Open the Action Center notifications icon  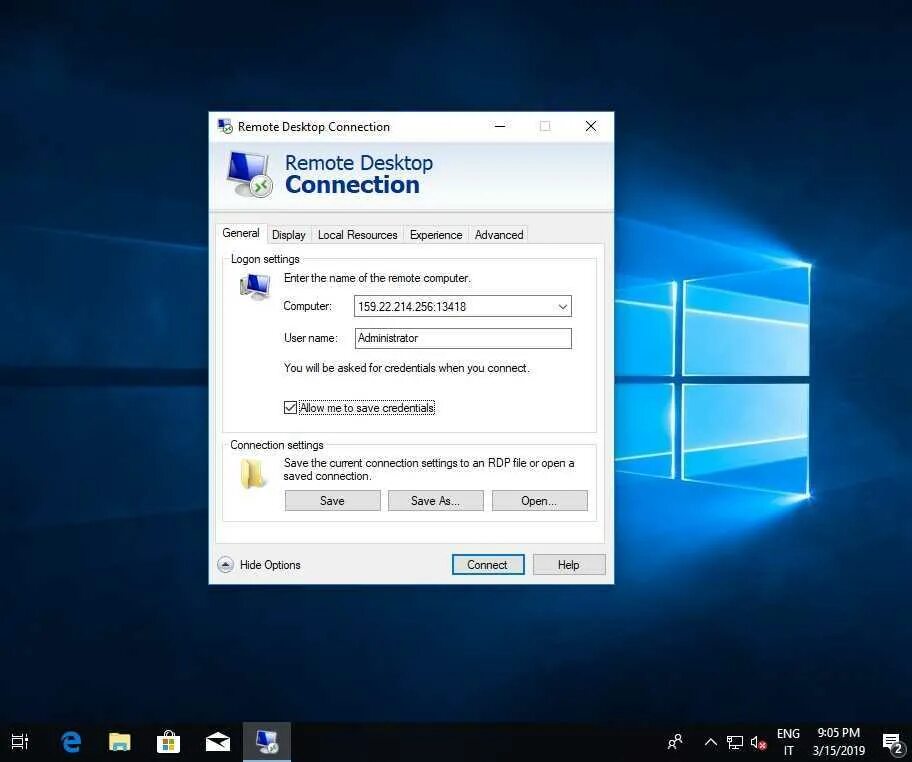[893, 743]
